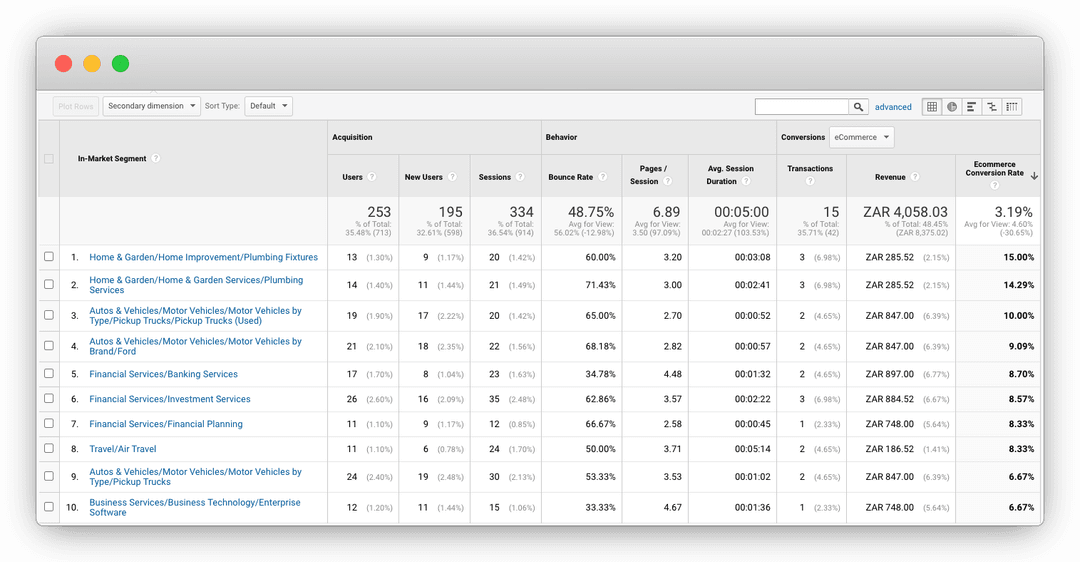
Task: Switch to the pivot table view icon
Action: [1011, 107]
